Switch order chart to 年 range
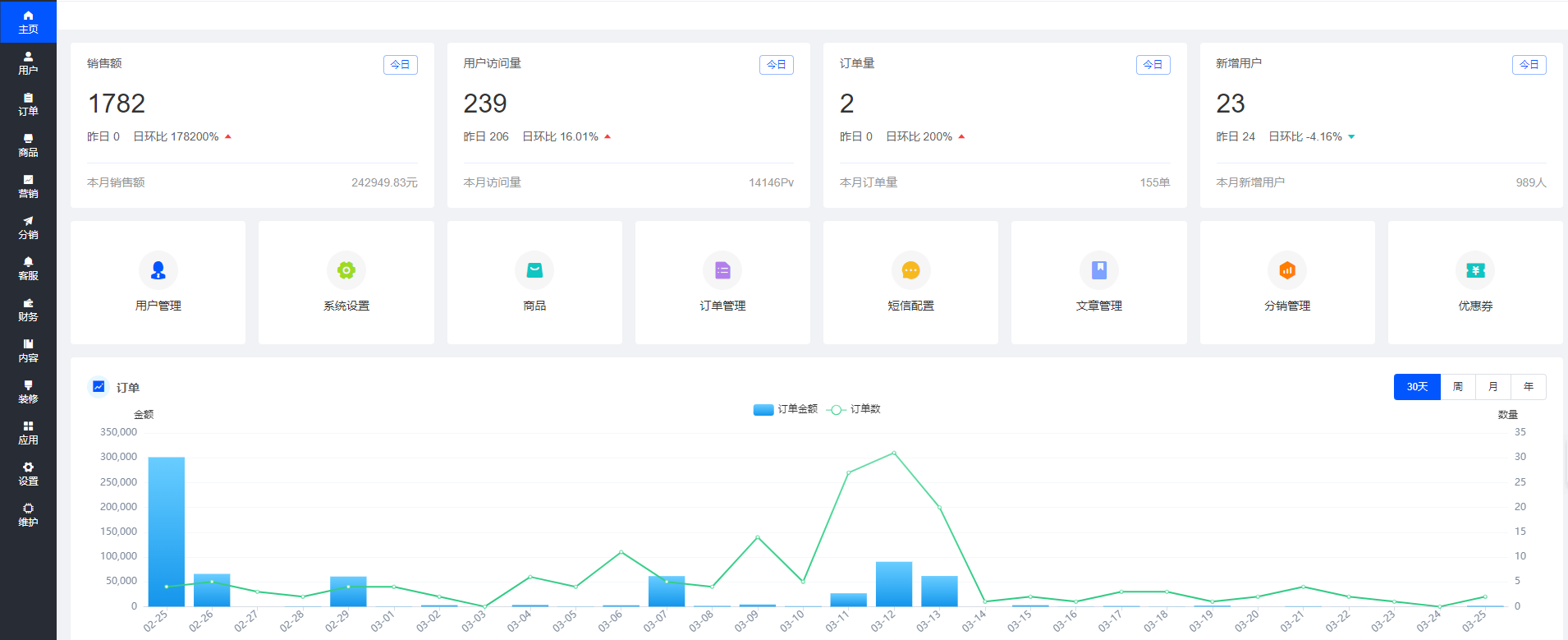The image size is (1568, 640). pyautogui.click(x=1529, y=387)
